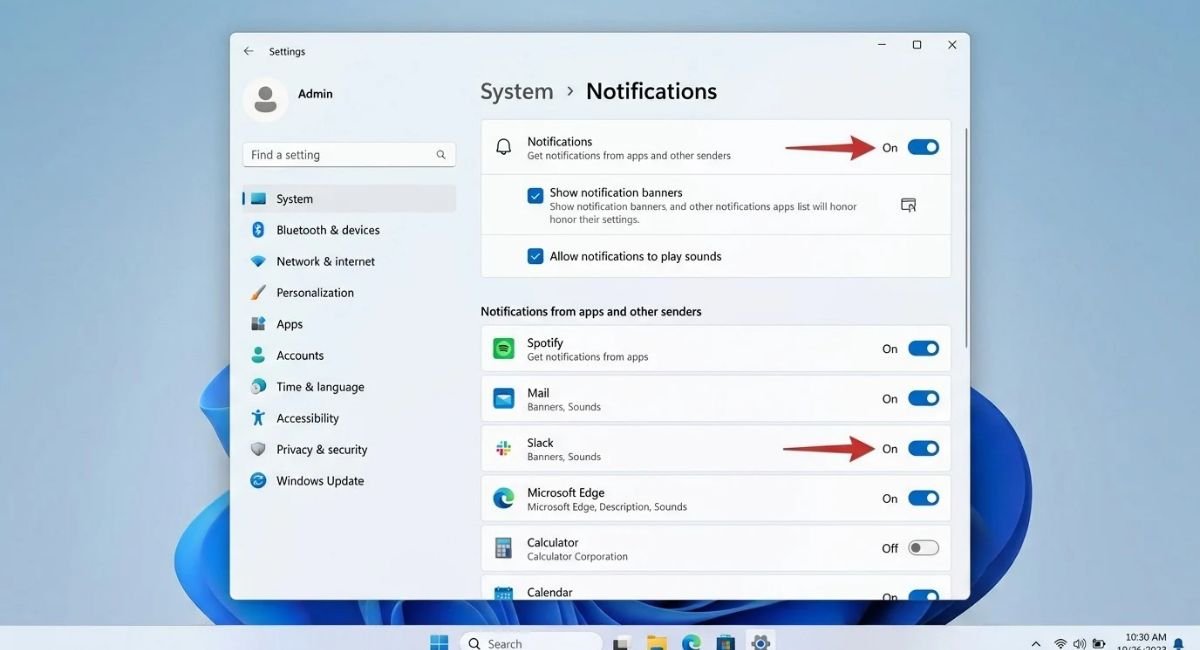This screenshot has height=650, width=1200.
Task: Click the Accounts person icon in sidebar
Action: coord(258,355)
